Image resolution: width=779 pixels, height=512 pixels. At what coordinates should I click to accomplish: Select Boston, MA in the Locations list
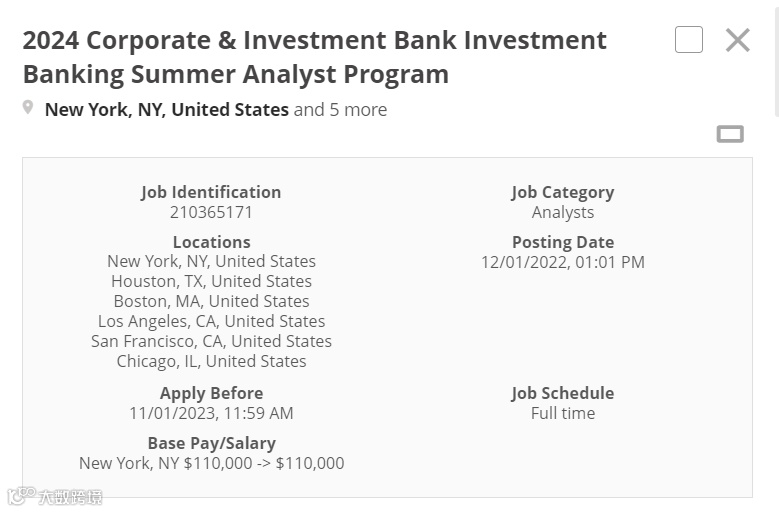click(x=211, y=301)
